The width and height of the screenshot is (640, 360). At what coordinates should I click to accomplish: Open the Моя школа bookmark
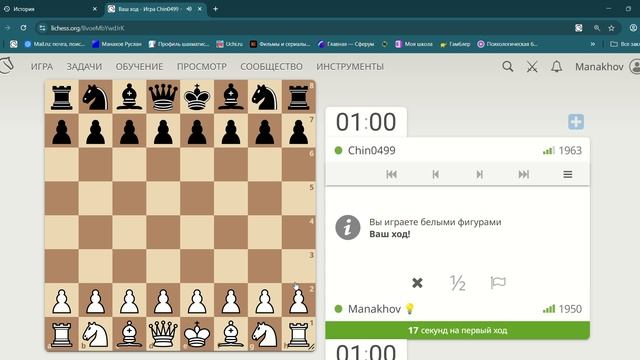click(x=414, y=44)
